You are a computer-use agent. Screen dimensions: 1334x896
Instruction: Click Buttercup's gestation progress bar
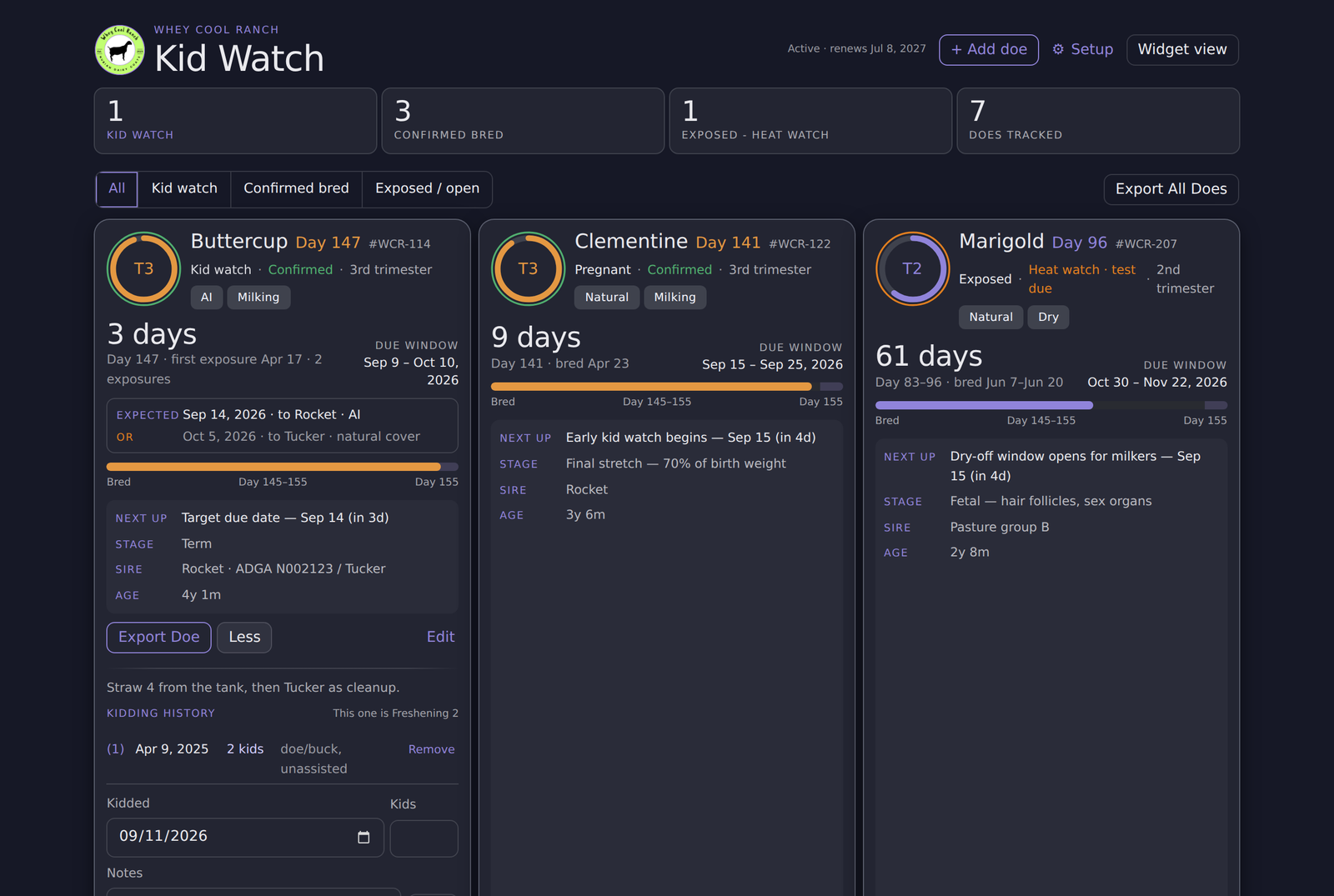(x=283, y=467)
